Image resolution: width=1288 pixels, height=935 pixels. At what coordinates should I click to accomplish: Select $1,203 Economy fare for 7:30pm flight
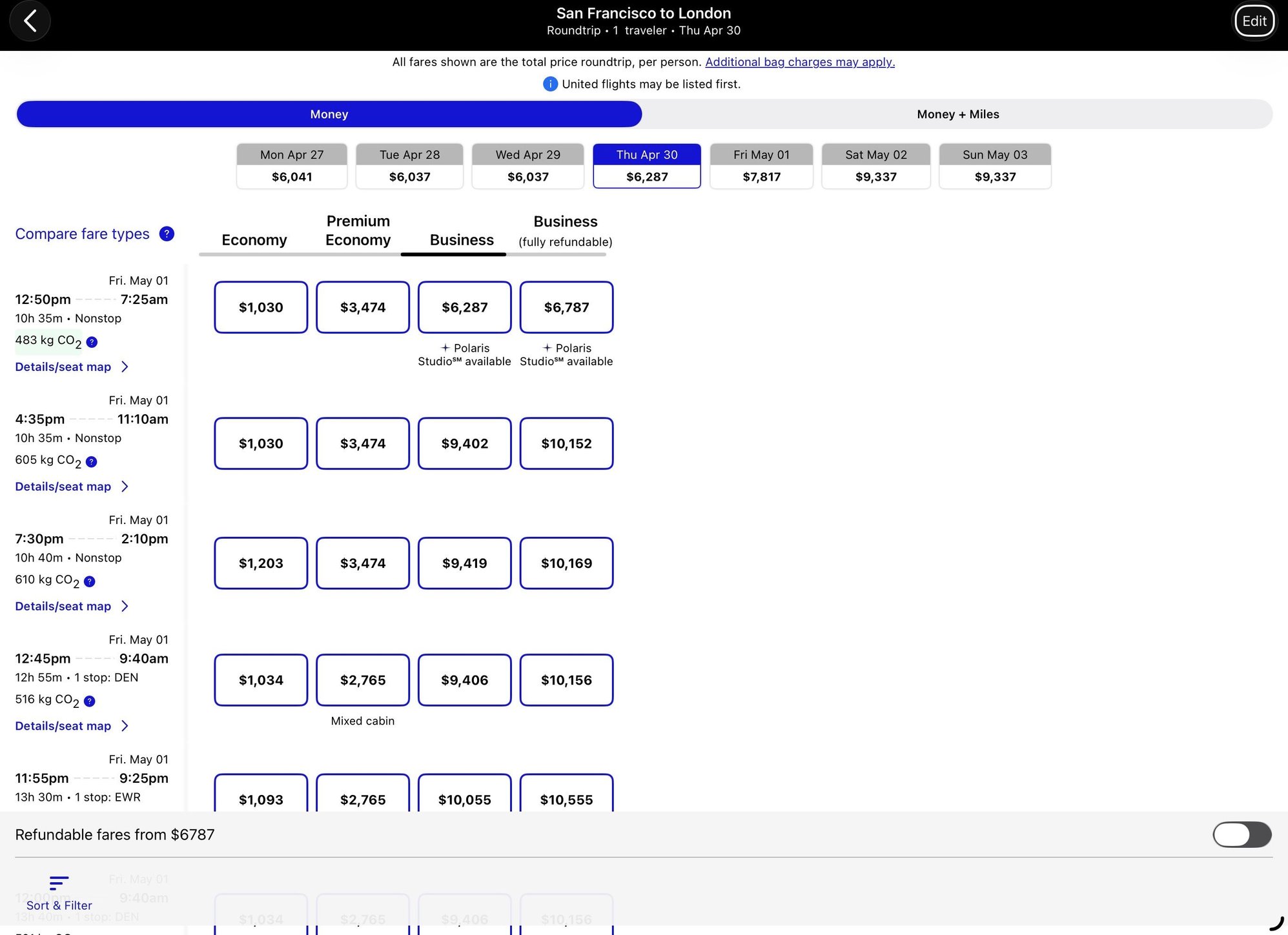(261, 563)
